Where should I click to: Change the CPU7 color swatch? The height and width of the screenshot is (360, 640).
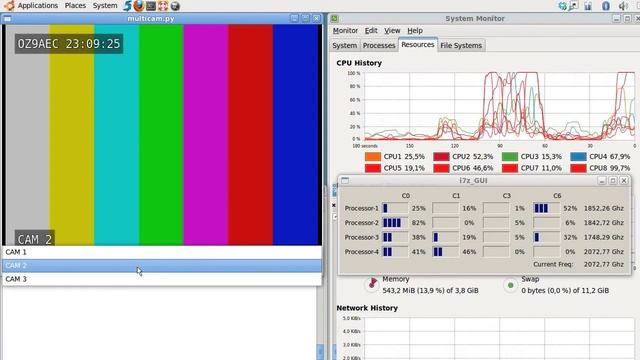click(510, 168)
